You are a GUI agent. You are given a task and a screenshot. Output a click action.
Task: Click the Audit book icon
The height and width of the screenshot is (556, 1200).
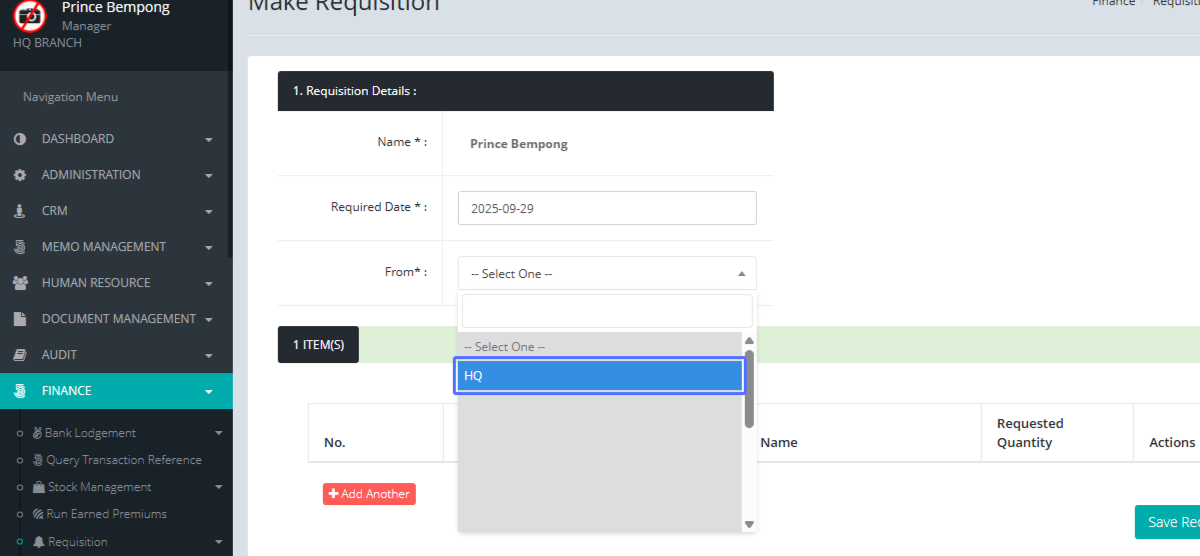point(20,355)
